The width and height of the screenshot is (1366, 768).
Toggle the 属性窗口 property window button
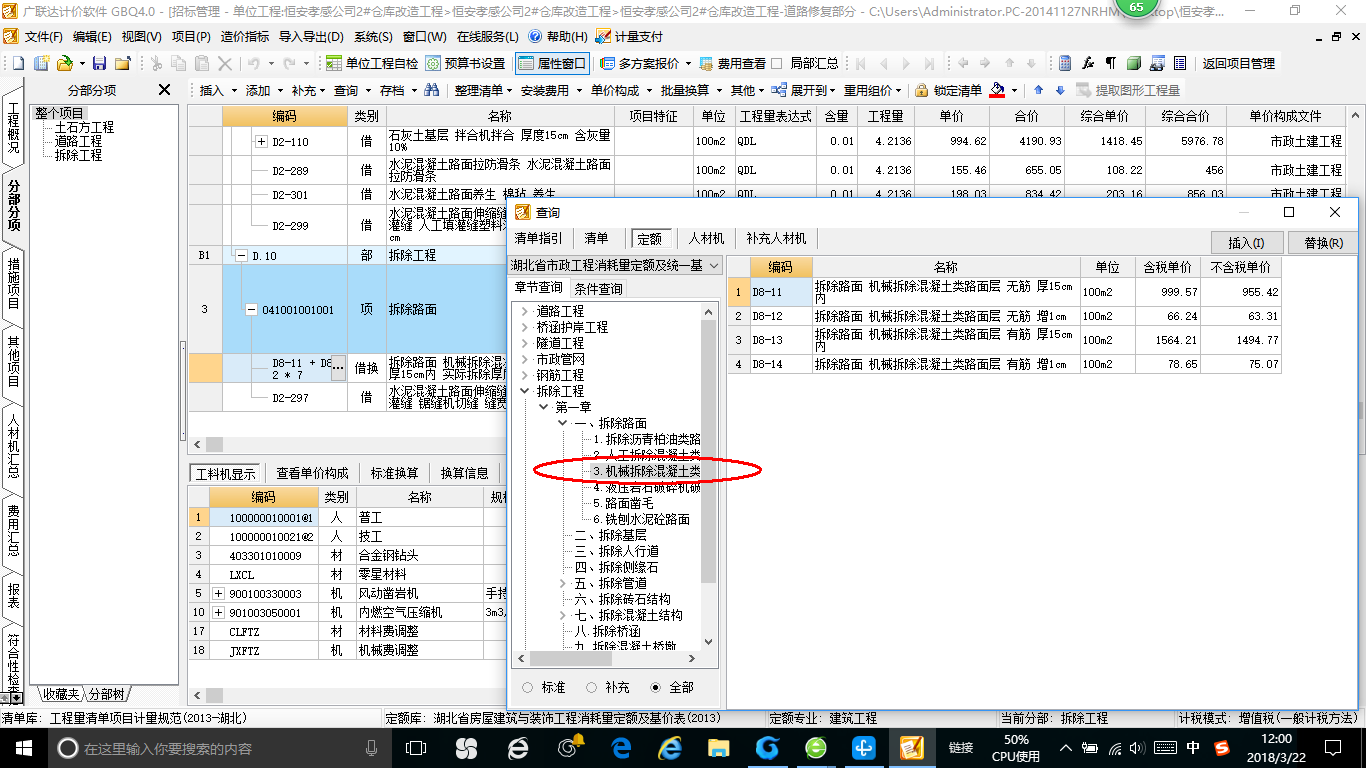[552, 63]
